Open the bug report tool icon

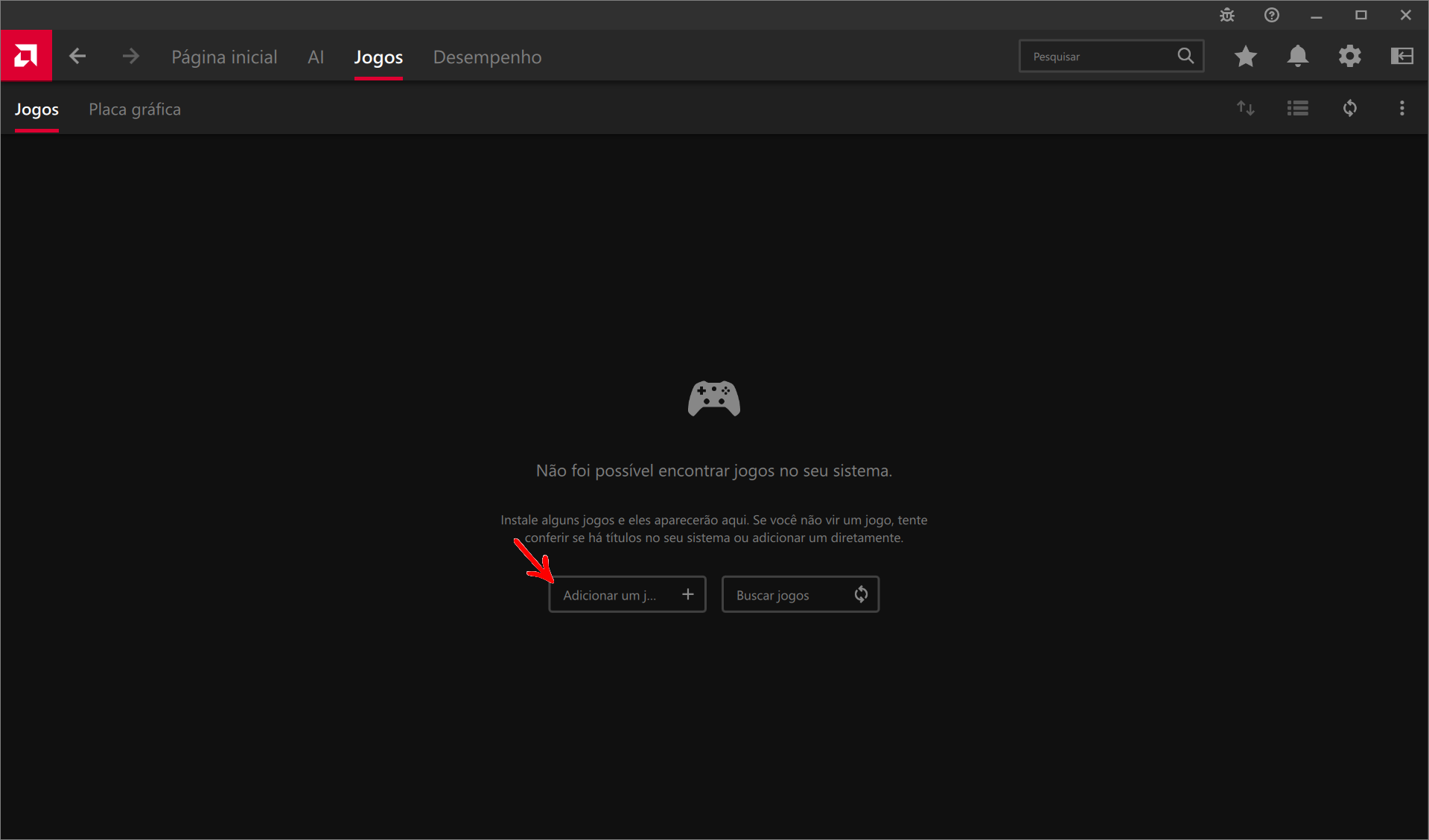click(x=1227, y=15)
